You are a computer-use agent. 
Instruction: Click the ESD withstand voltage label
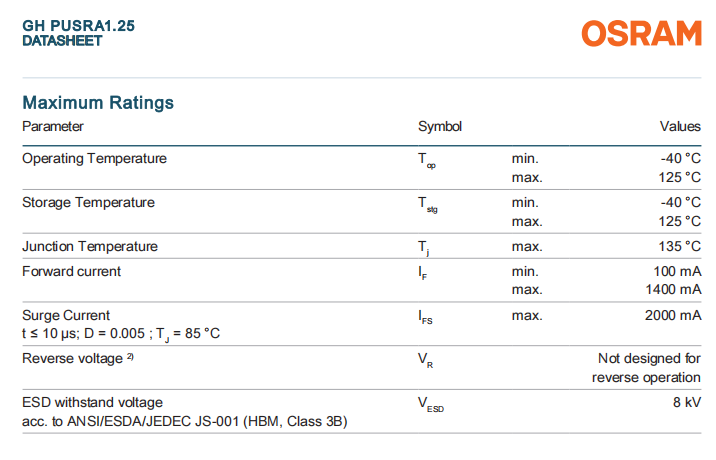[x=92, y=402]
